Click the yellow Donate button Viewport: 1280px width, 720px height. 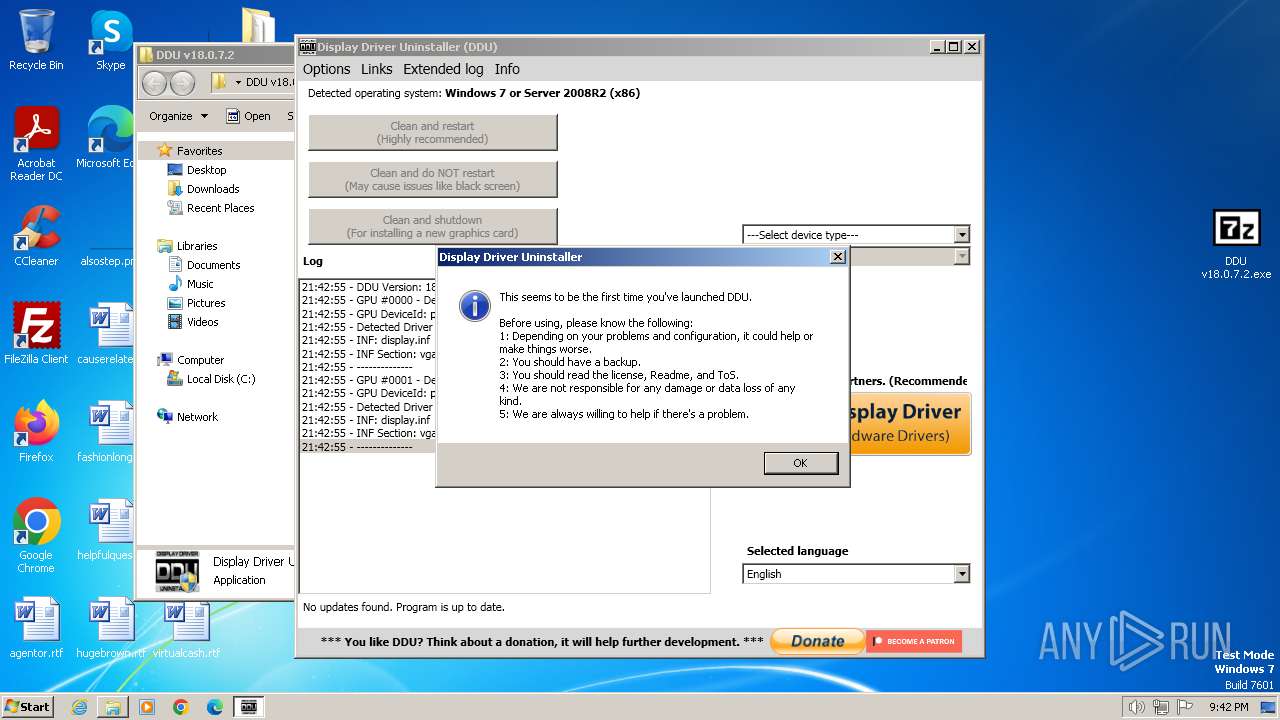pos(817,641)
